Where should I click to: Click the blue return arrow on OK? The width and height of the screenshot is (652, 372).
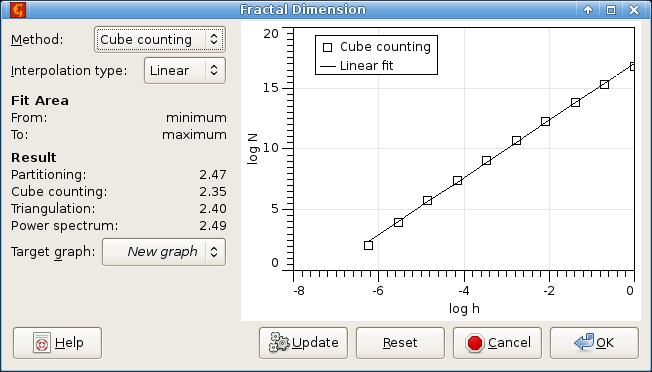coord(584,342)
